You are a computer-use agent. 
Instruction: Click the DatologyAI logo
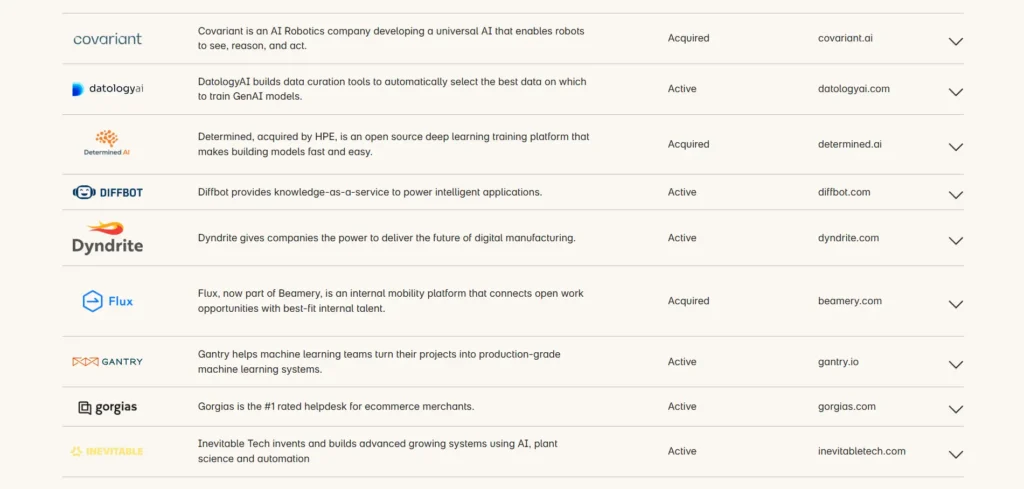(x=107, y=89)
